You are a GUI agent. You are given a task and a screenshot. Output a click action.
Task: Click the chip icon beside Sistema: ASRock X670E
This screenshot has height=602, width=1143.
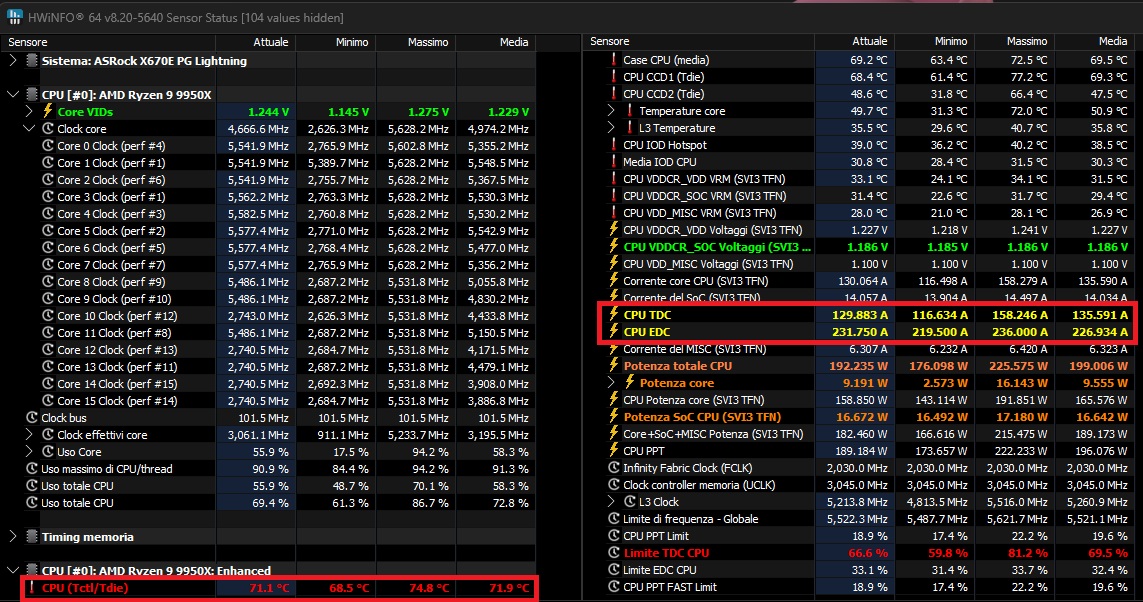click(31, 60)
